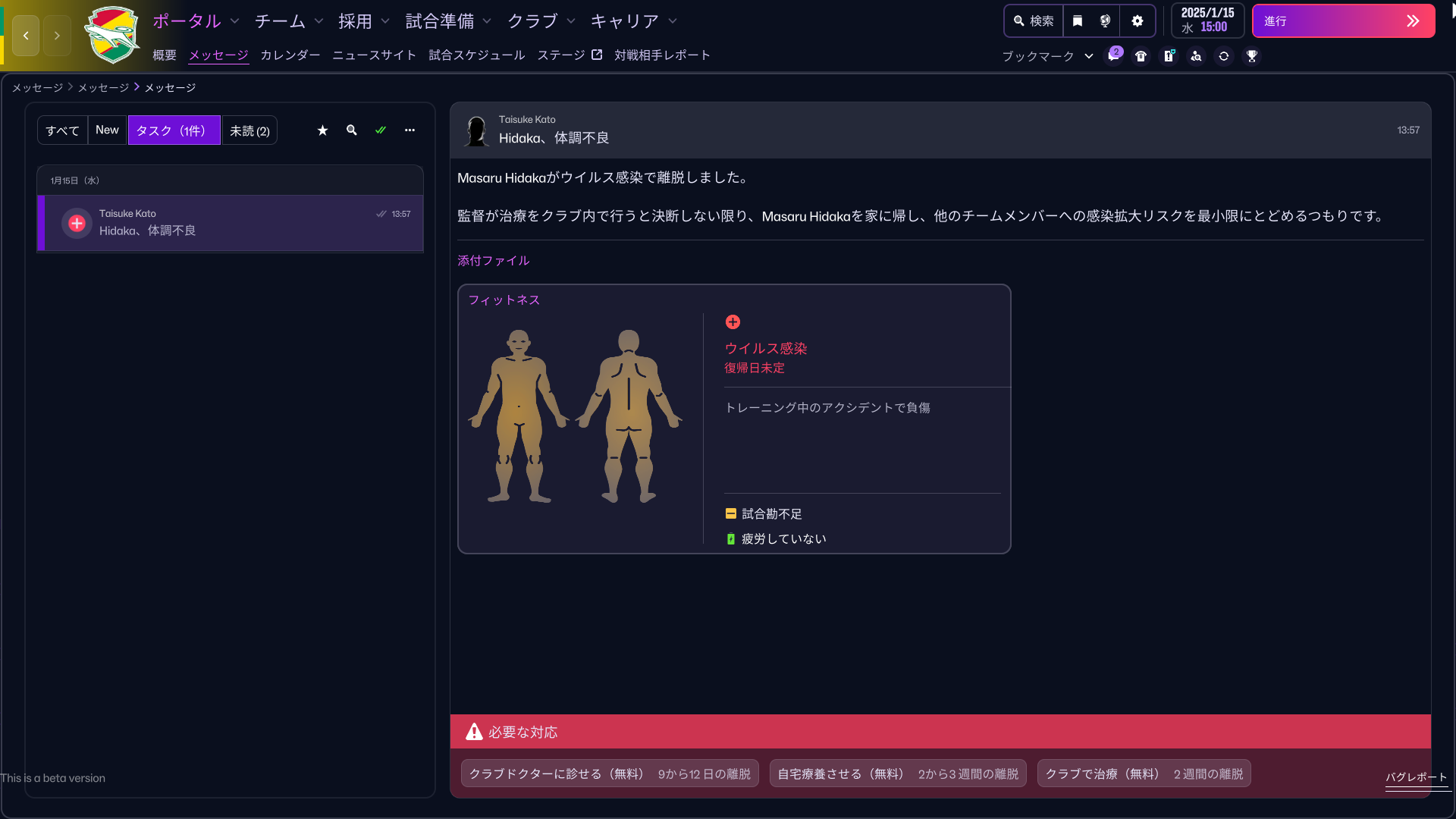This screenshot has height=819, width=1456.
Task: Open the バグレポート link
Action: pos(1417,777)
